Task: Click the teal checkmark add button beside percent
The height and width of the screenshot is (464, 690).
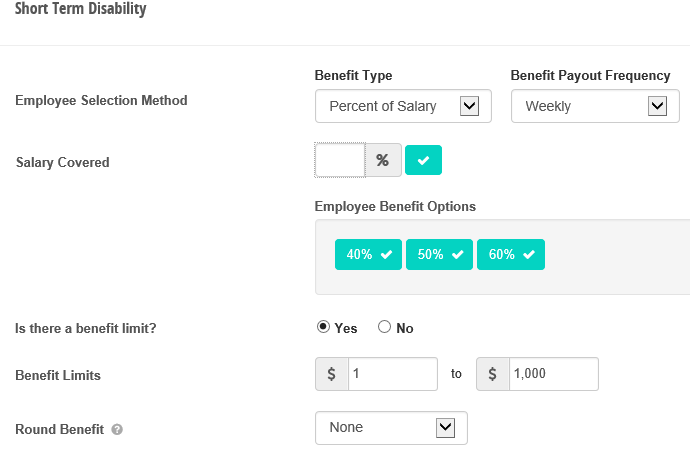Action: pos(423,160)
